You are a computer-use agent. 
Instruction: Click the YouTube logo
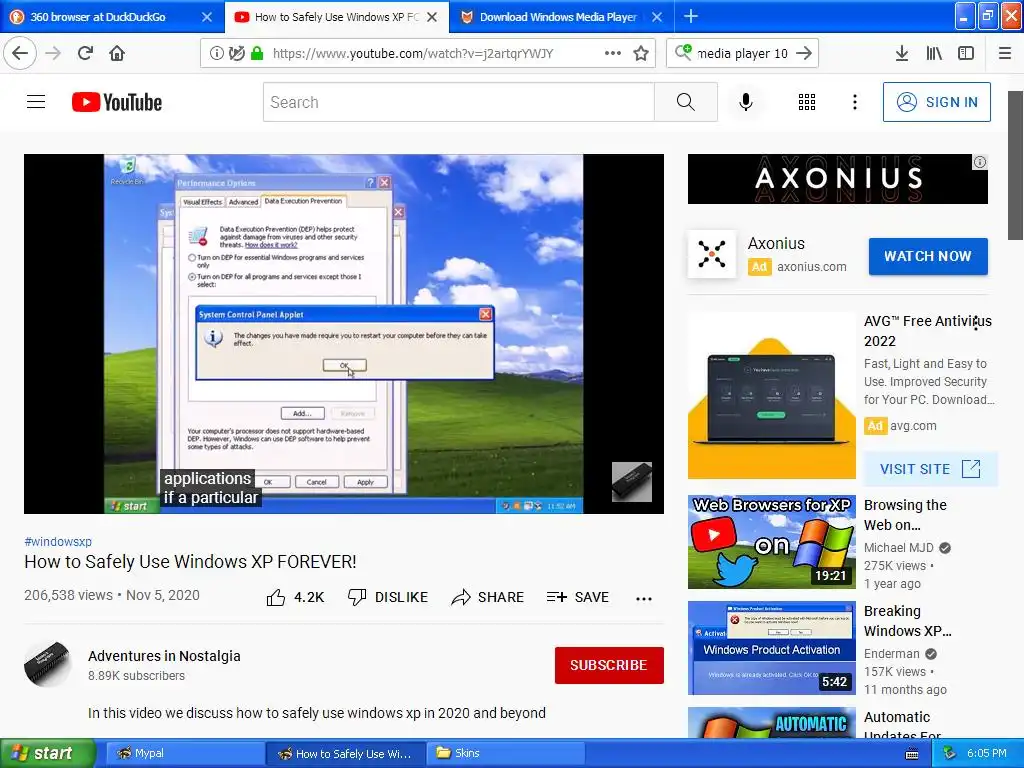point(117,103)
